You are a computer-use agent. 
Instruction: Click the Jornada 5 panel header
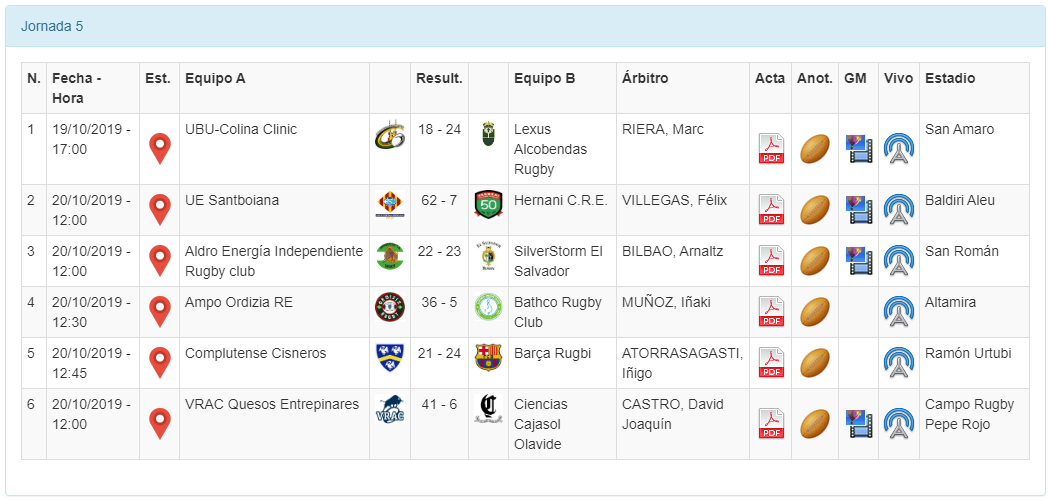click(x=525, y=27)
